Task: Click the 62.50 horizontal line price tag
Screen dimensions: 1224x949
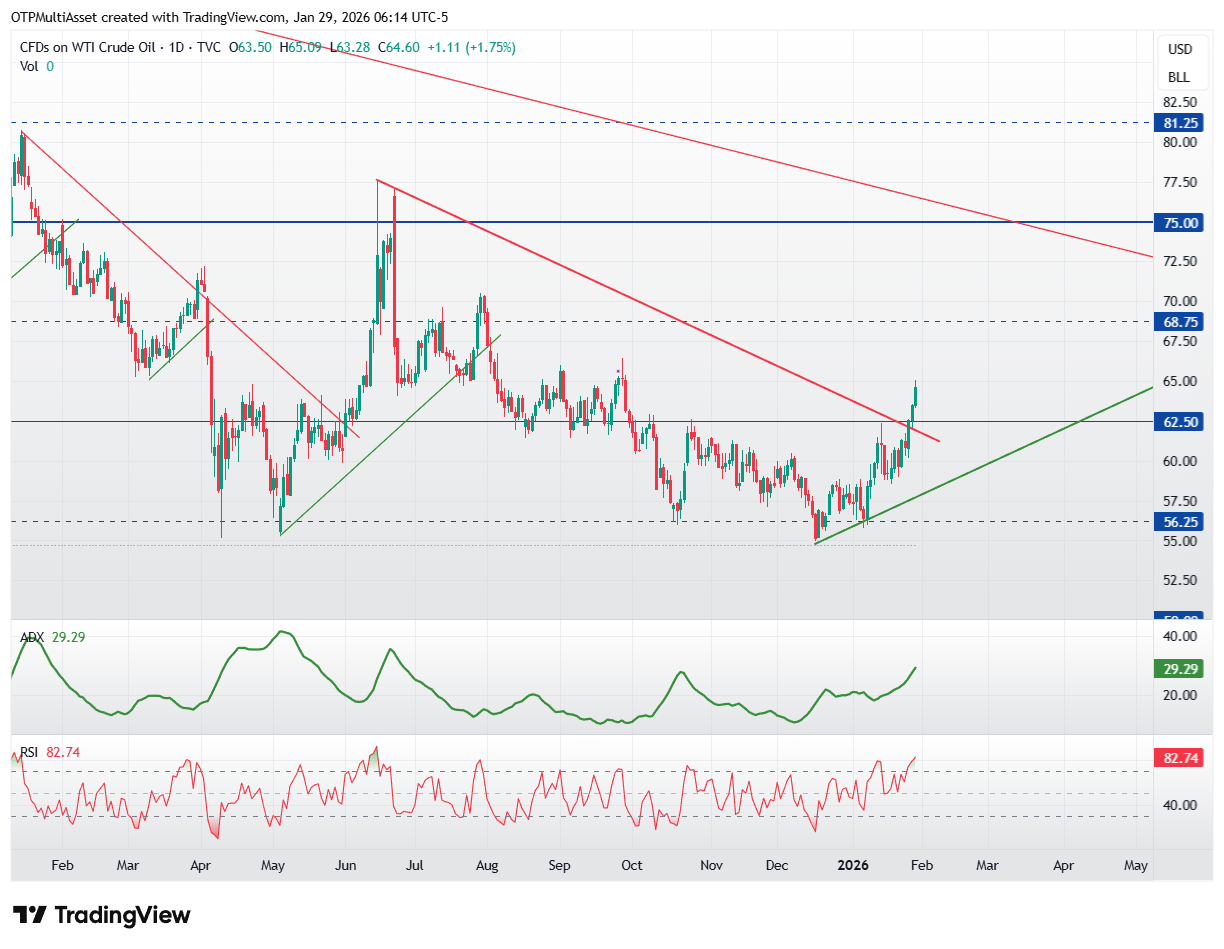Action: 1181,422
